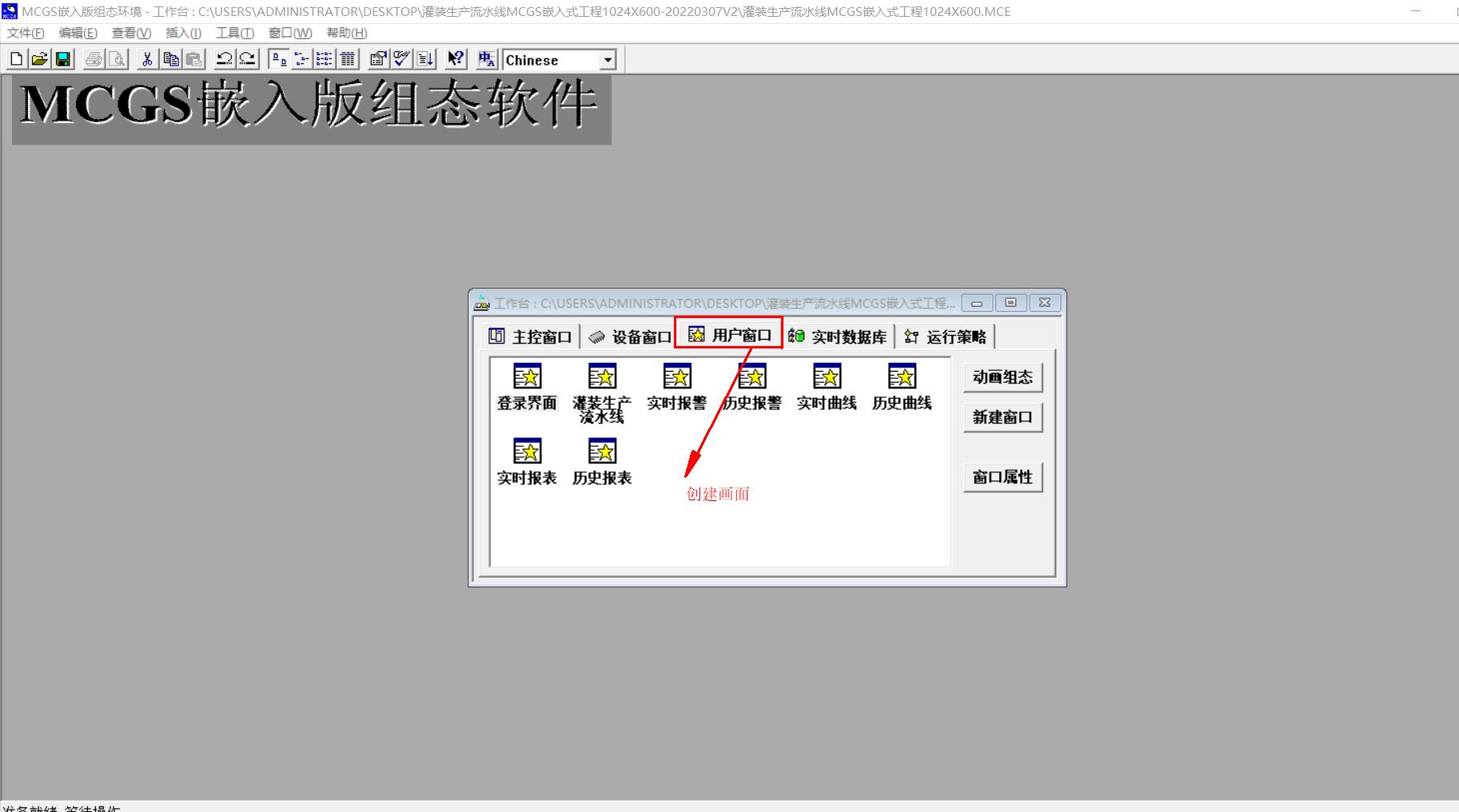This screenshot has width=1459, height=812.
Task: Click the MCGS app icon in title bar
Action: click(10, 11)
